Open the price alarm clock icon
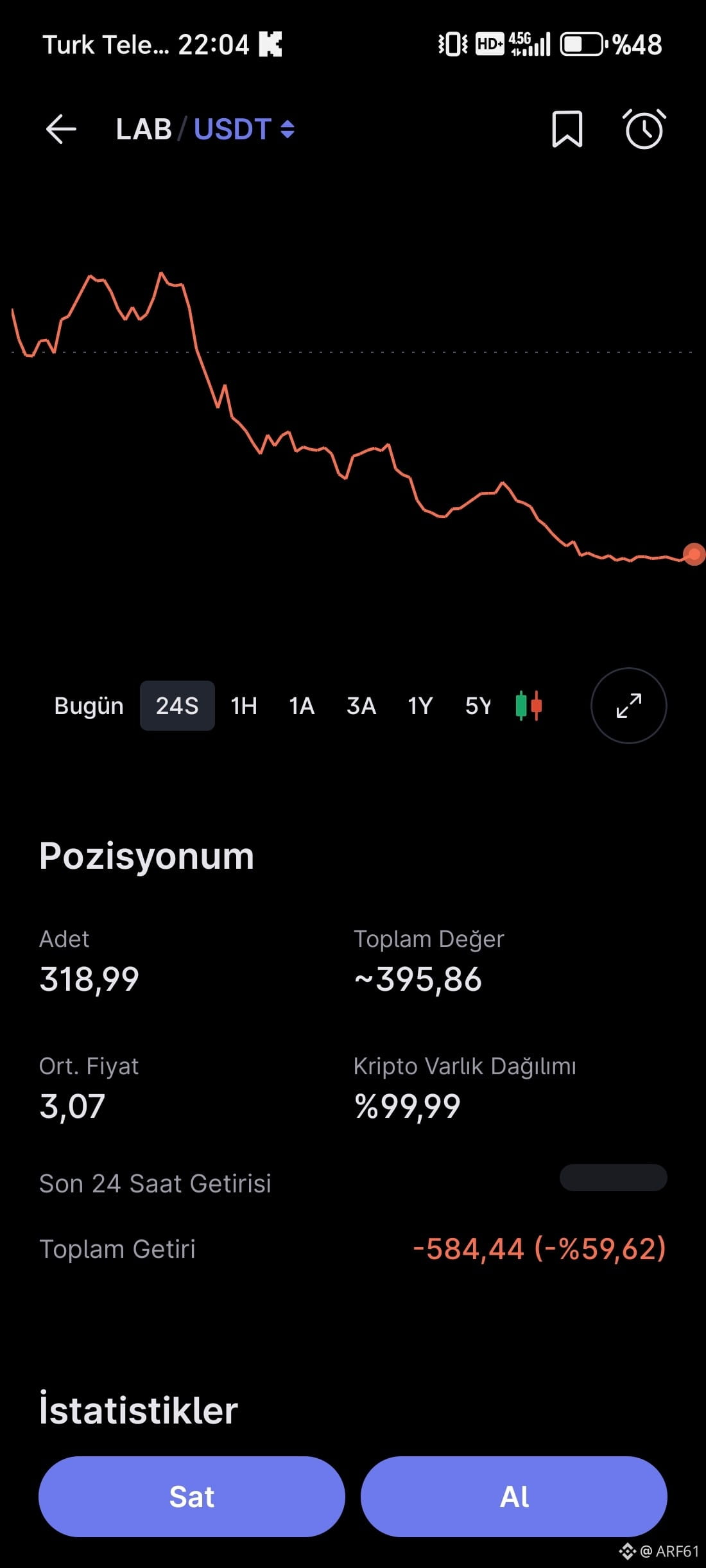706x1568 pixels. pos(644,129)
